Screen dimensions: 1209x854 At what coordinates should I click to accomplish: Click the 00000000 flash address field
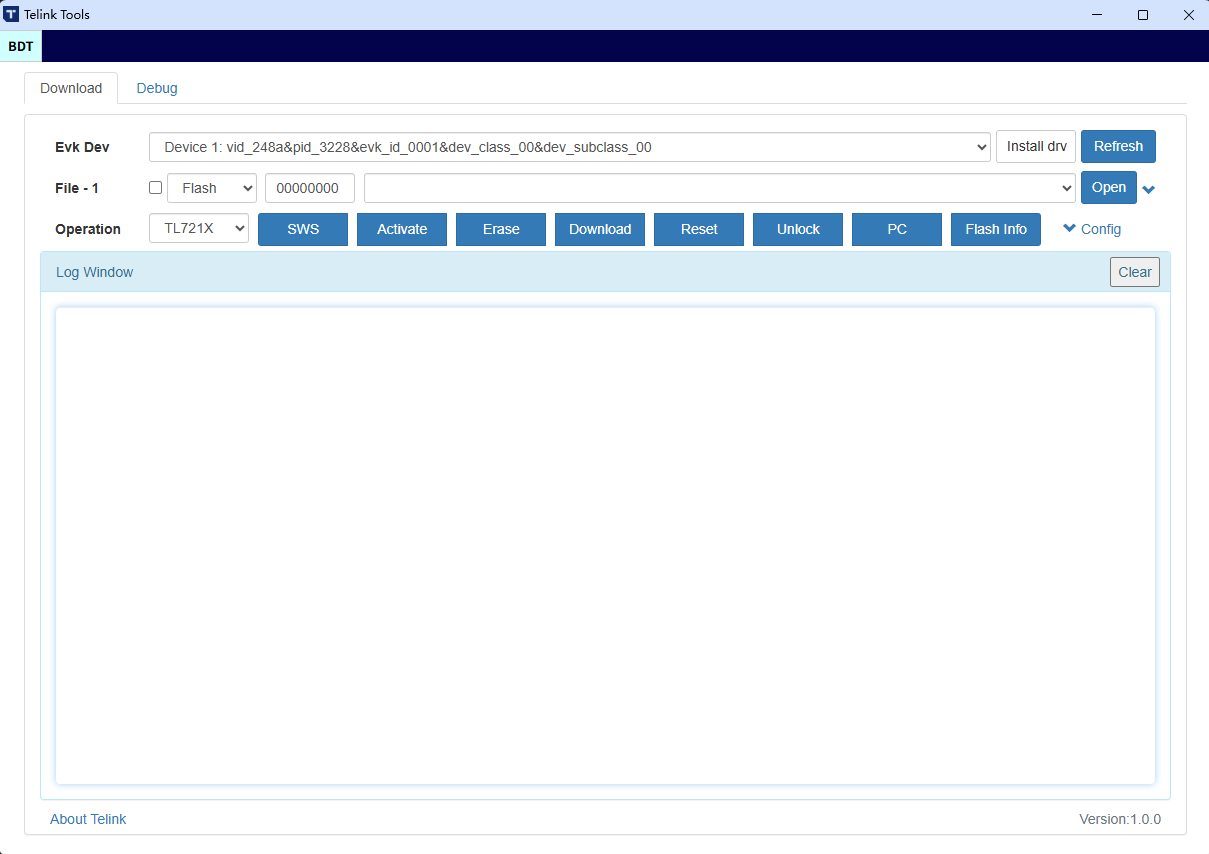309,187
